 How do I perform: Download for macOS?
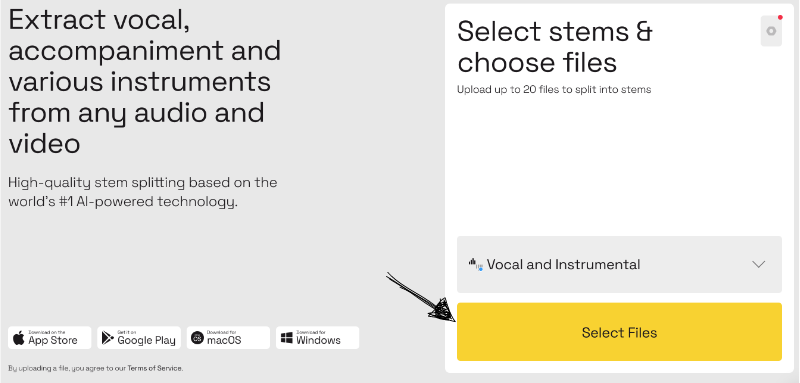click(x=228, y=338)
